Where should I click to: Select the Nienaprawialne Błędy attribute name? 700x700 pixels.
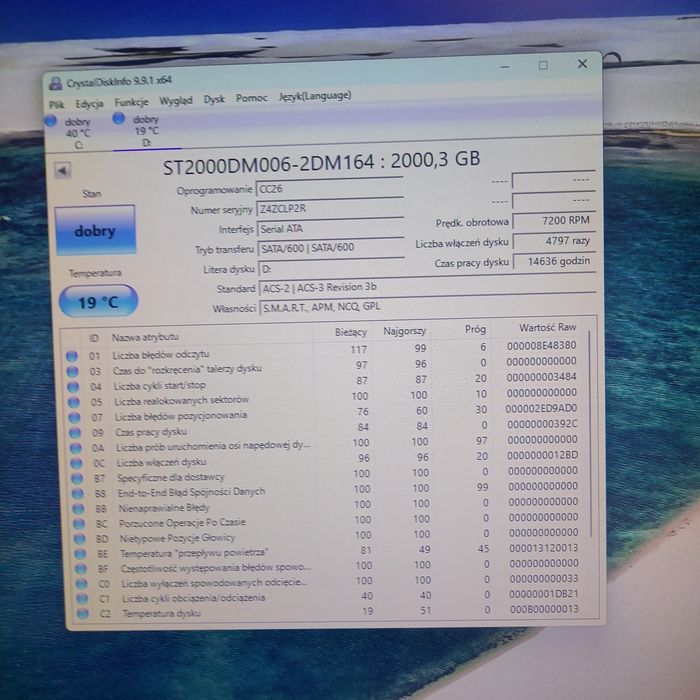[x=164, y=508]
